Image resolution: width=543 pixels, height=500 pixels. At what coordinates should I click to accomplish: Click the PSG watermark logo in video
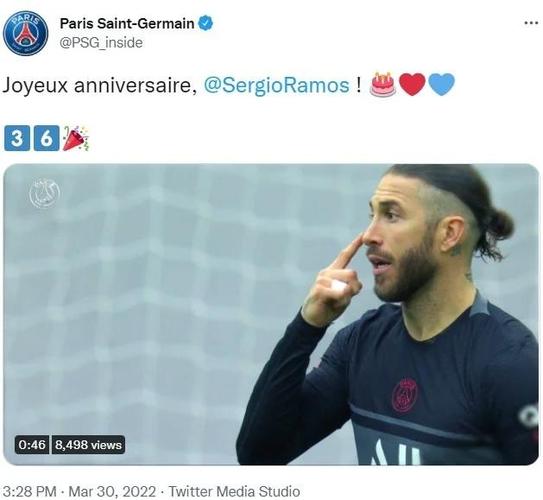coord(44,193)
